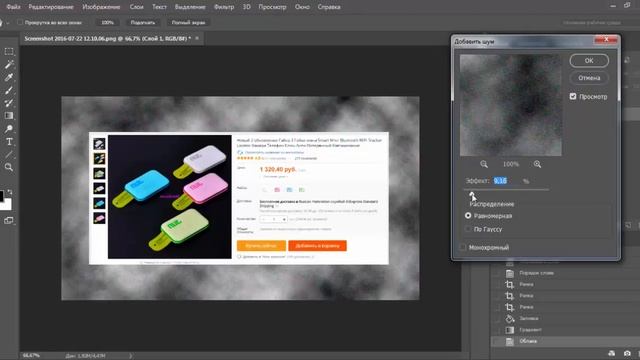
Task: Open the Текст menu
Action: click(x=159, y=7)
